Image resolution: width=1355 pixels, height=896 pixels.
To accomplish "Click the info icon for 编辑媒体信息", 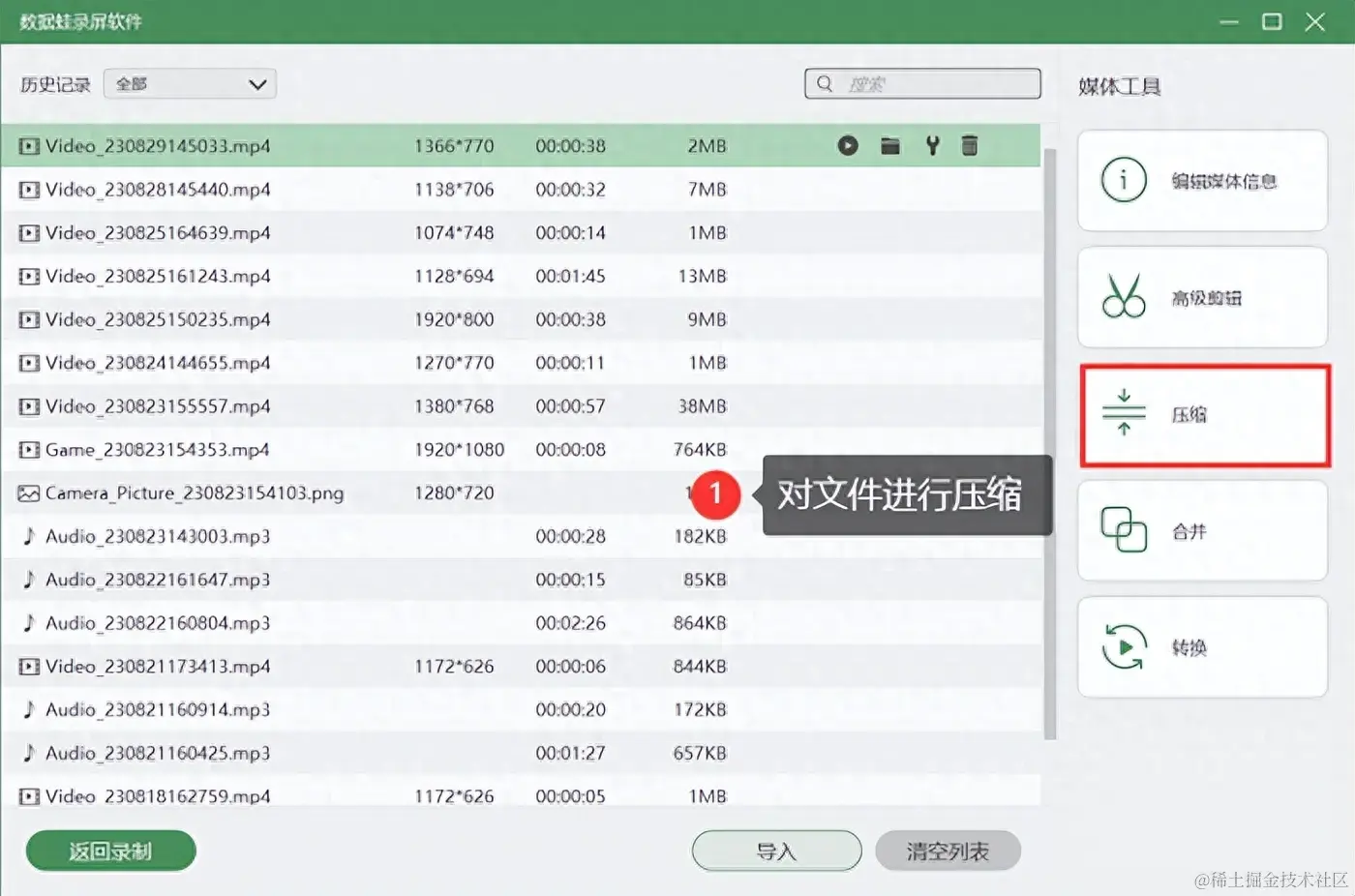I will (x=1124, y=180).
